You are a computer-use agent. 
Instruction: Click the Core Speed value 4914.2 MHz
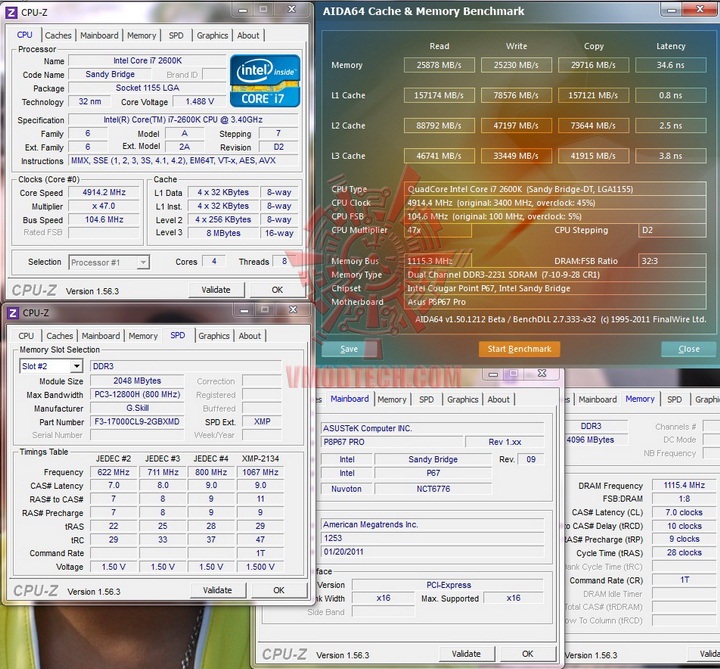(x=104, y=192)
